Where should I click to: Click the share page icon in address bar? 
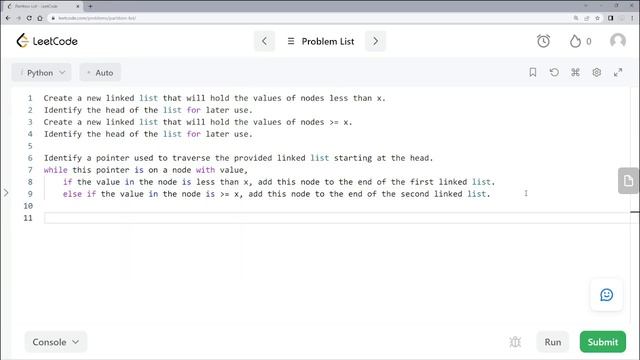587,18
